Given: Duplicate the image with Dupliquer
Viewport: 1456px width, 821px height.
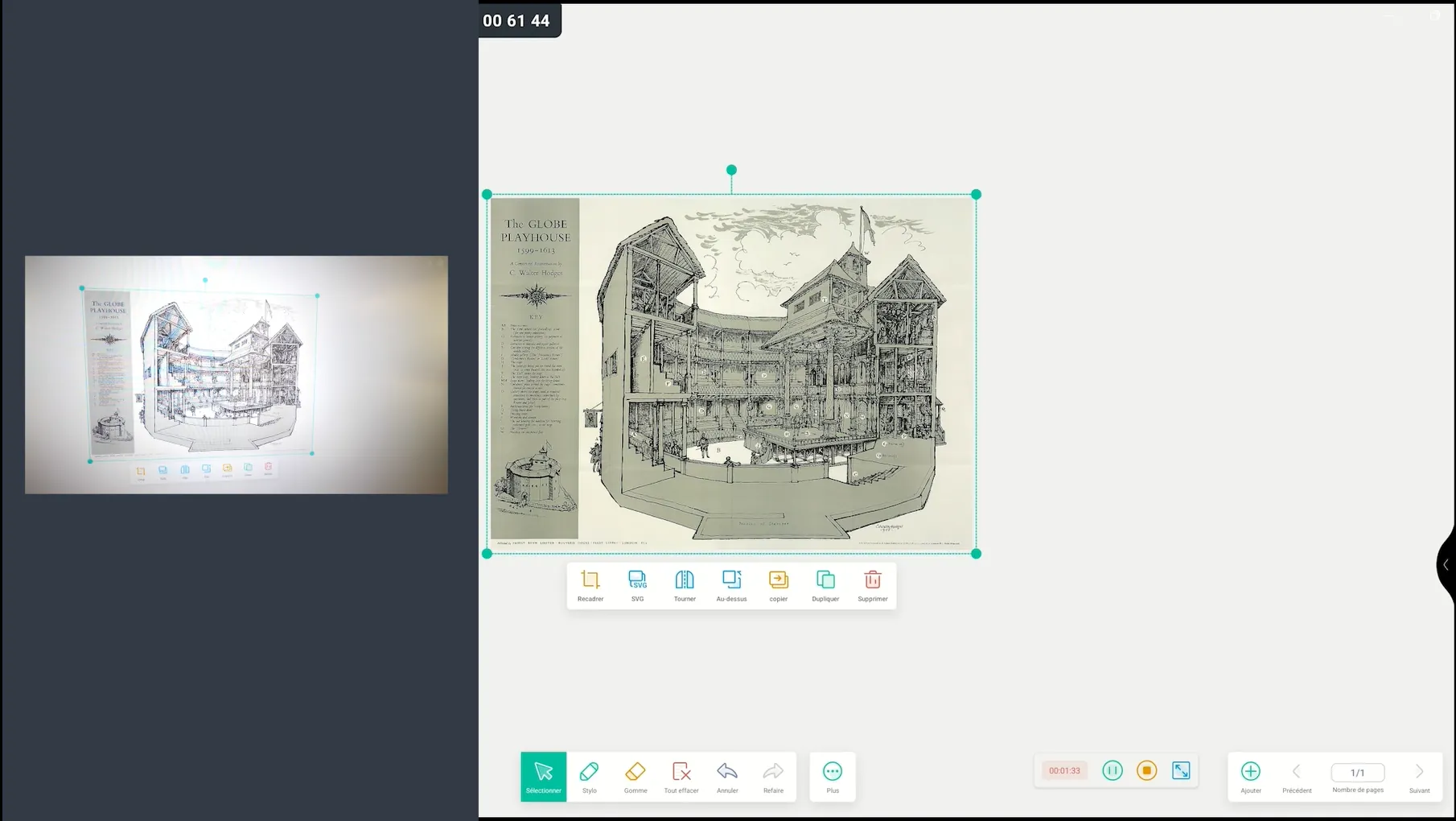Looking at the screenshot, I should coord(825,584).
